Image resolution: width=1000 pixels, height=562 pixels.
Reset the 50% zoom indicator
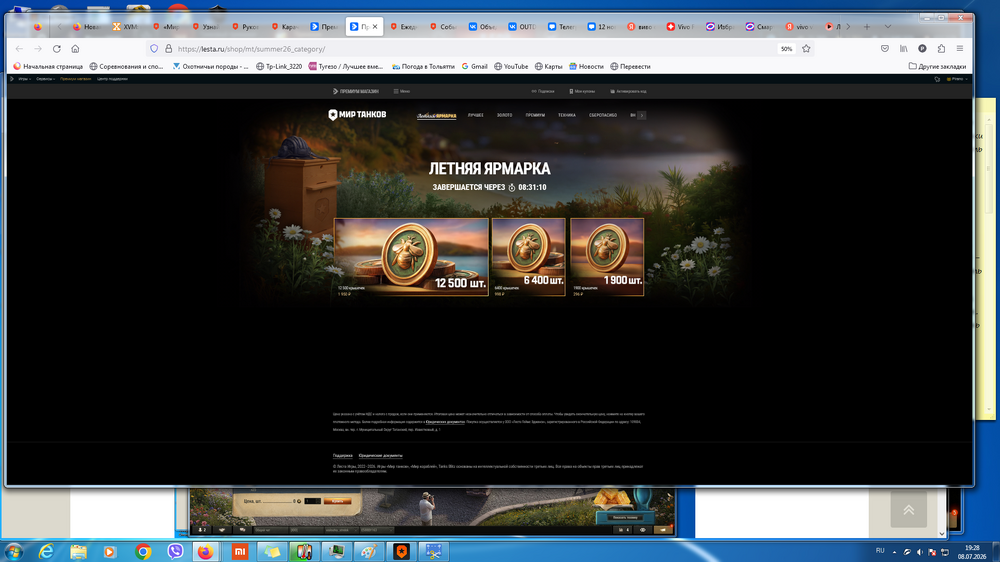pyautogui.click(x=786, y=48)
